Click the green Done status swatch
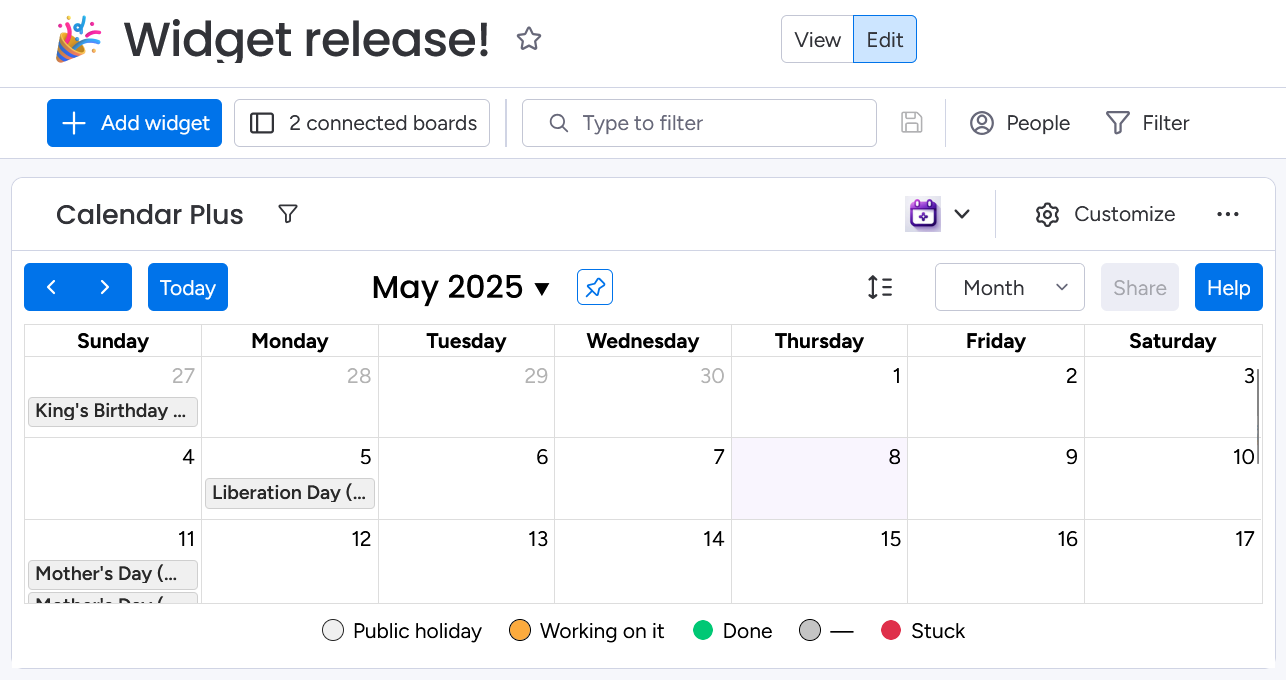1286x680 pixels. pos(703,631)
